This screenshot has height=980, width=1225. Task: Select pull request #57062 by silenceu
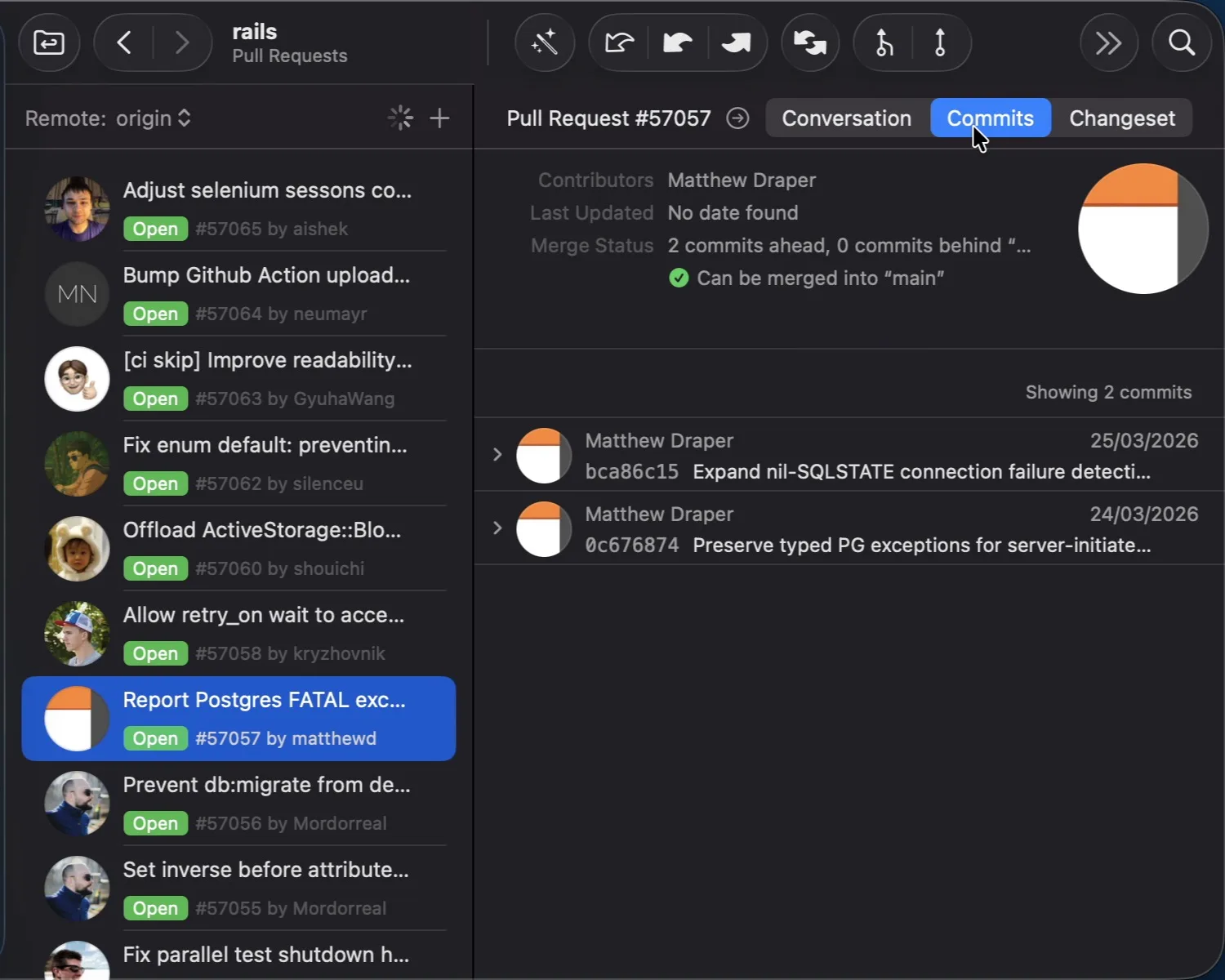click(x=238, y=464)
